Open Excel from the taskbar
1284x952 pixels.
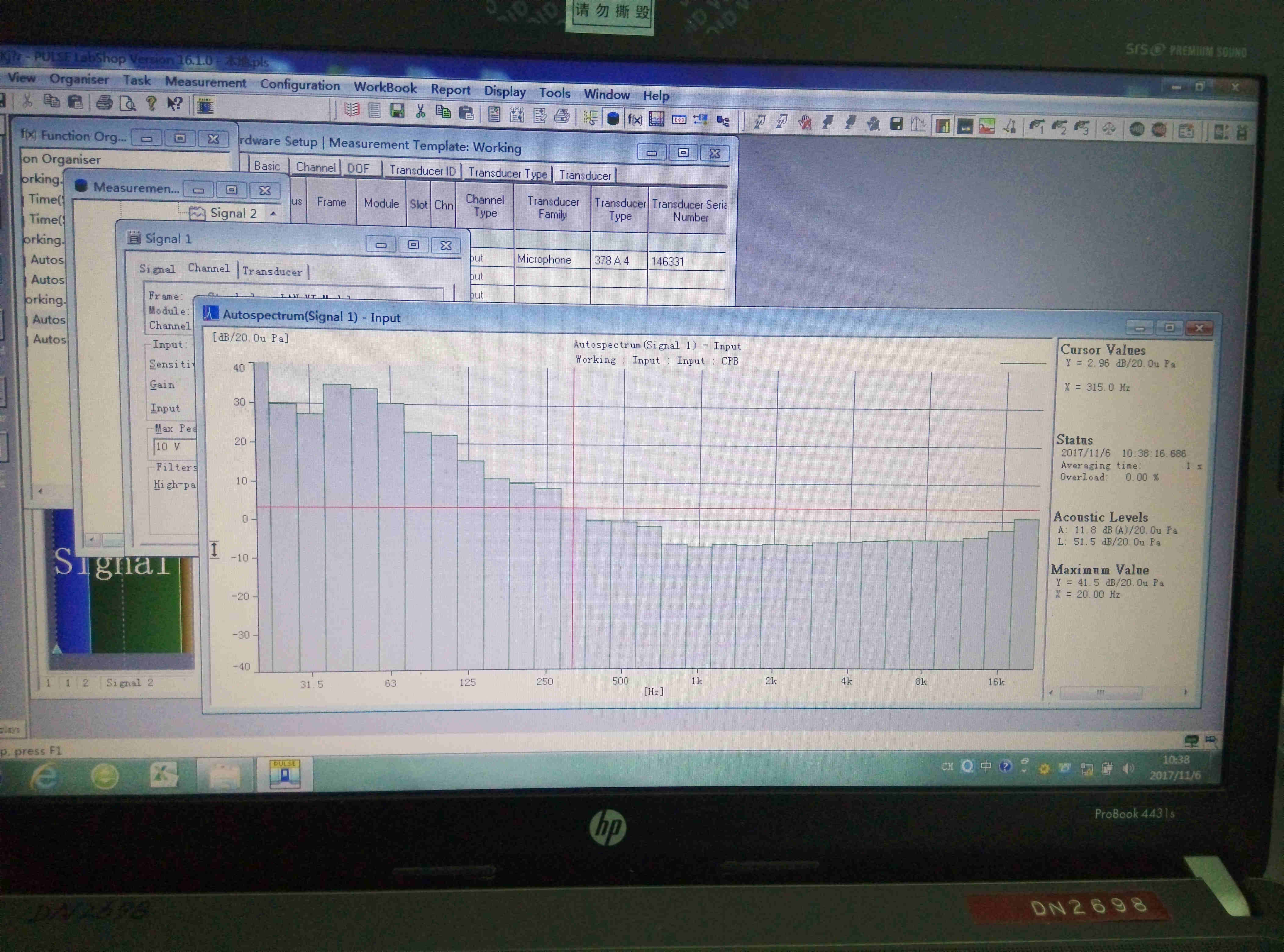point(164,775)
